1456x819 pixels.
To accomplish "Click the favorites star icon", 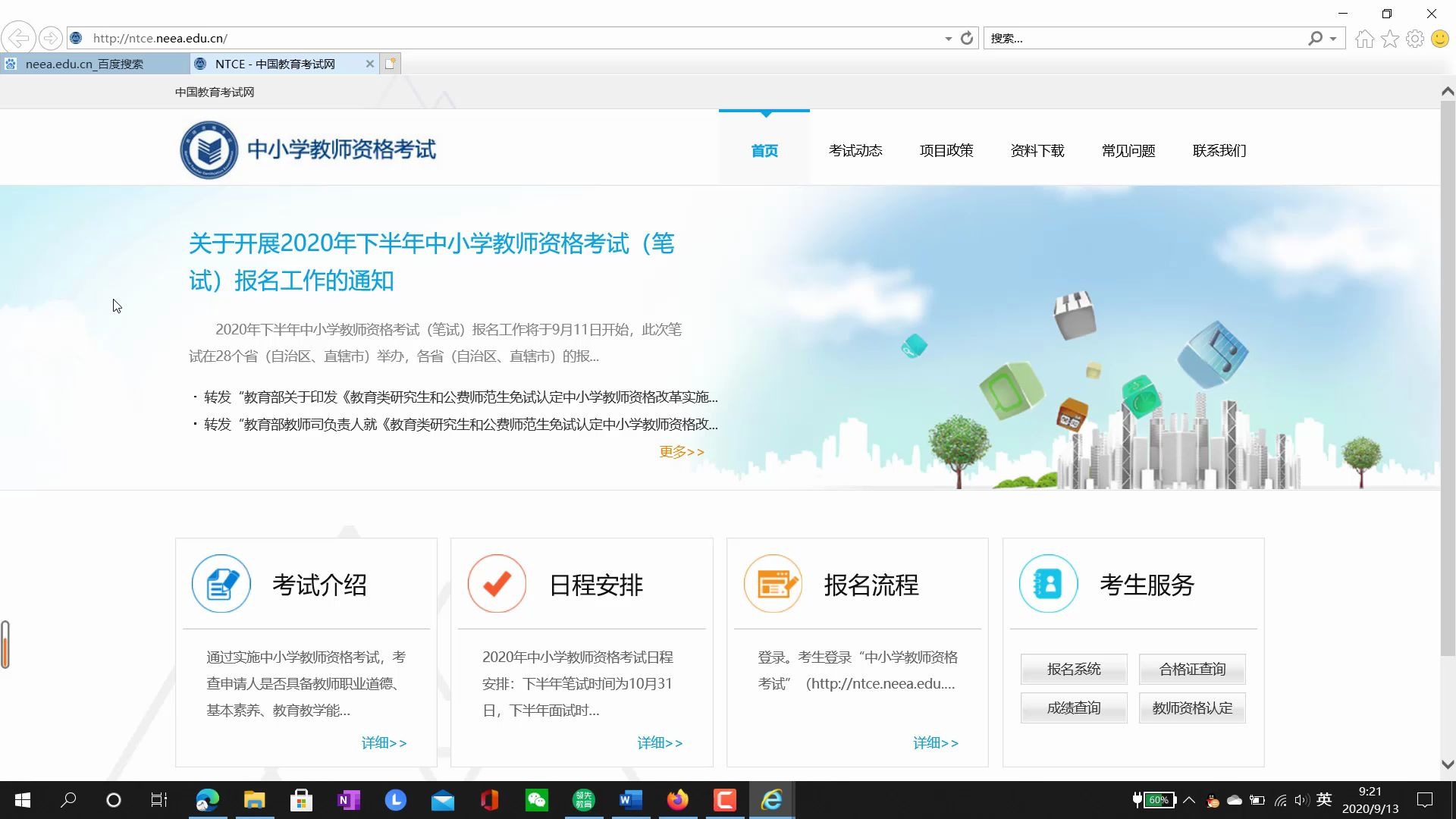I will pos(1390,38).
